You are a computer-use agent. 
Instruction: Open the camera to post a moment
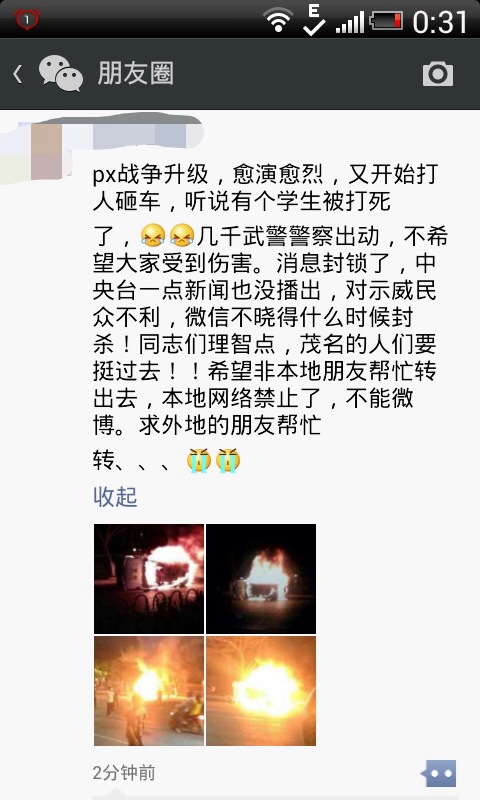click(438, 74)
